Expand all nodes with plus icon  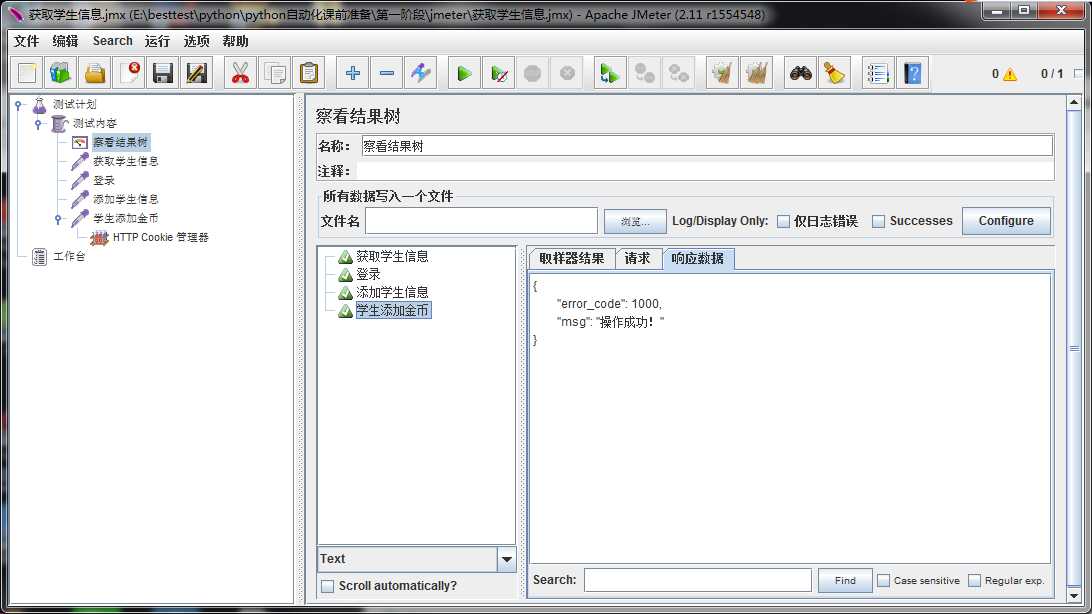[353, 73]
